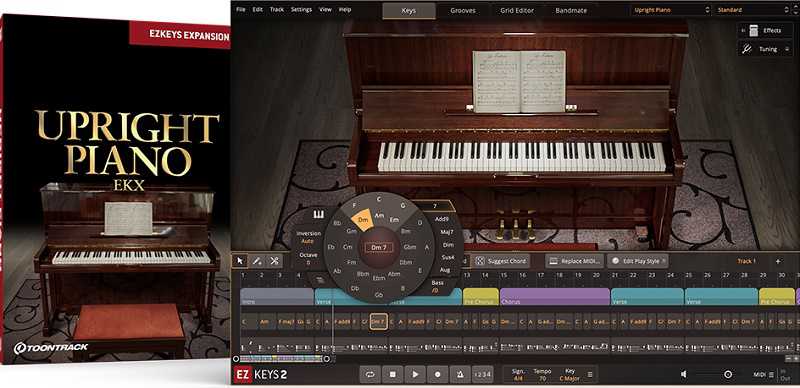Switch to the Keys tab
This screenshot has width=800, height=388.
pos(409,10)
